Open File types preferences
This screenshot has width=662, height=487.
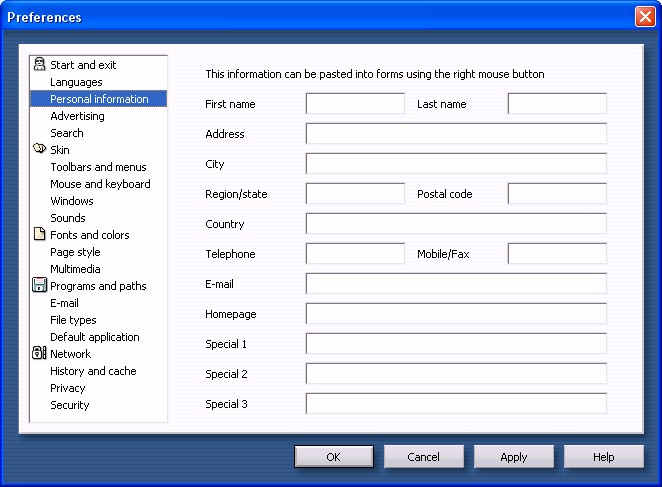[x=73, y=320]
